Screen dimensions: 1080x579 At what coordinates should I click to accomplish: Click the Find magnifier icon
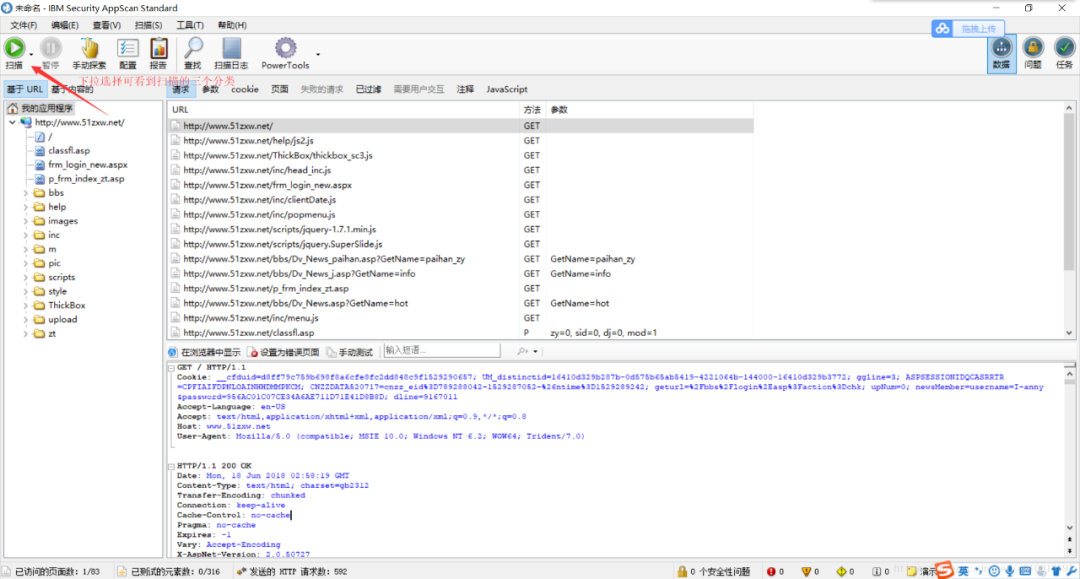coord(193,48)
